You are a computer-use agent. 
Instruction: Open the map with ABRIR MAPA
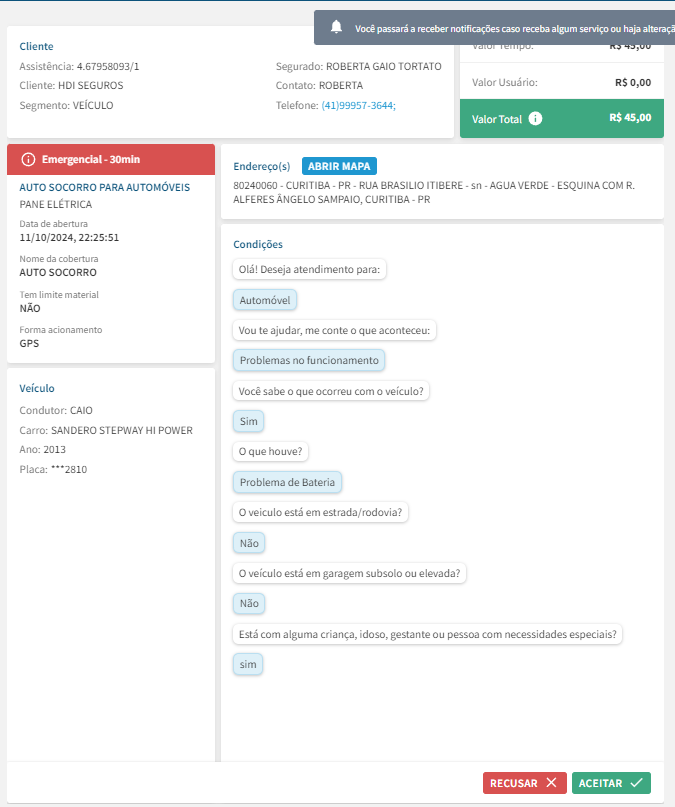point(339,166)
